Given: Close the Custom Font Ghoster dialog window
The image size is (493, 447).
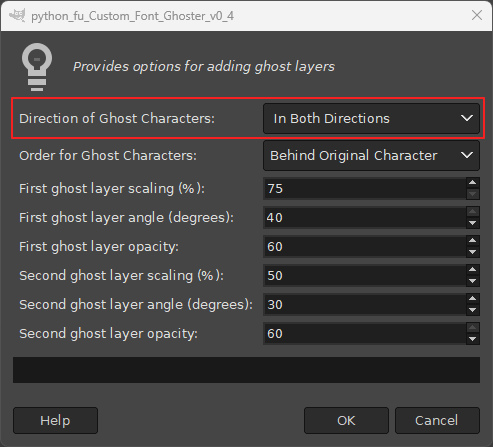Looking at the screenshot, I should point(477,15).
